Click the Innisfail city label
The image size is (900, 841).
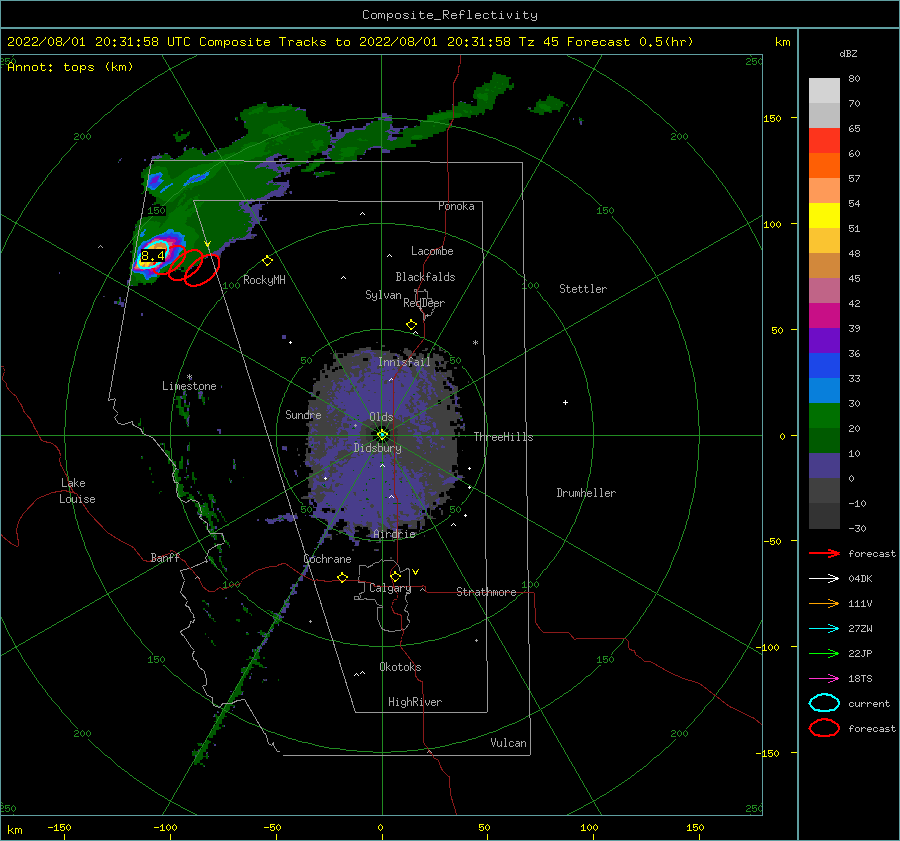[x=404, y=362]
